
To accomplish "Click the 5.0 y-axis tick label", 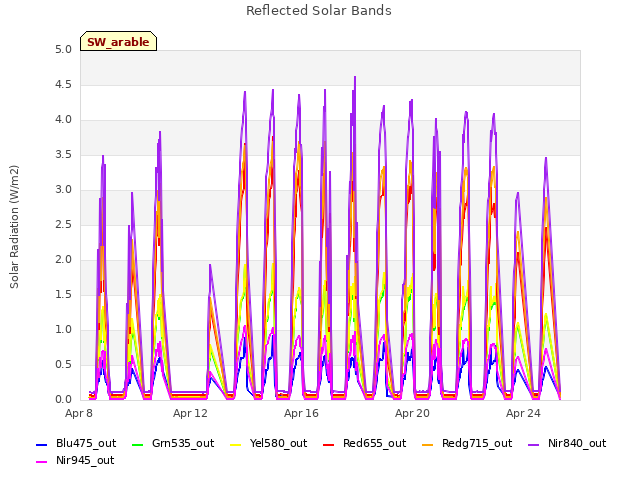I will [63, 50].
